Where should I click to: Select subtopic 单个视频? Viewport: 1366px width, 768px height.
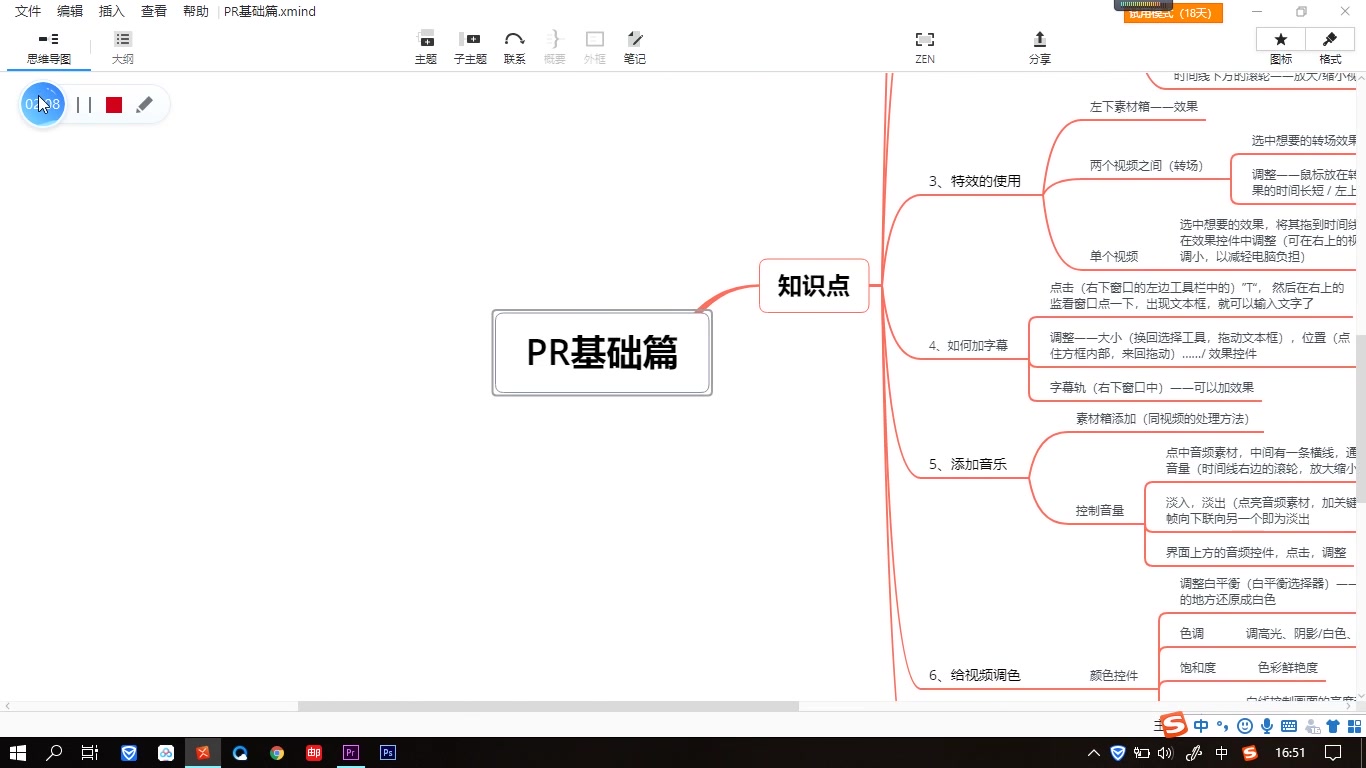(1114, 256)
